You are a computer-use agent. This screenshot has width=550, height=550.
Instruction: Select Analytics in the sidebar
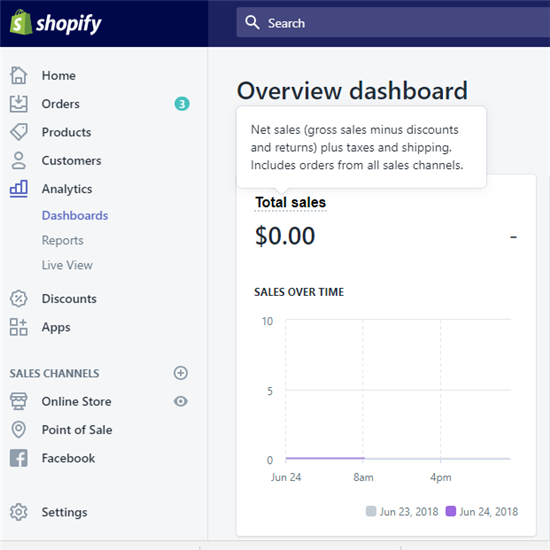(x=67, y=189)
